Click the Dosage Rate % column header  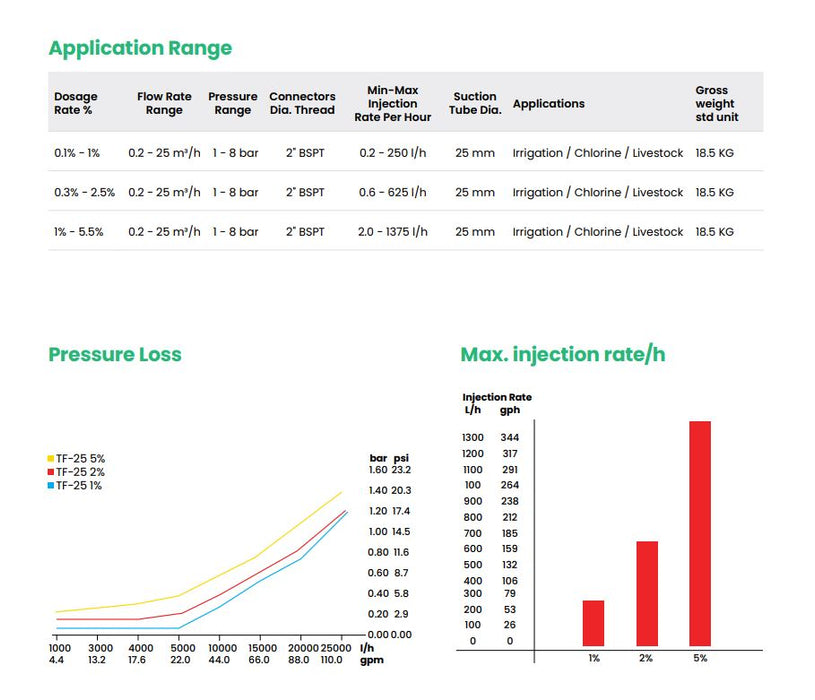(x=76, y=103)
